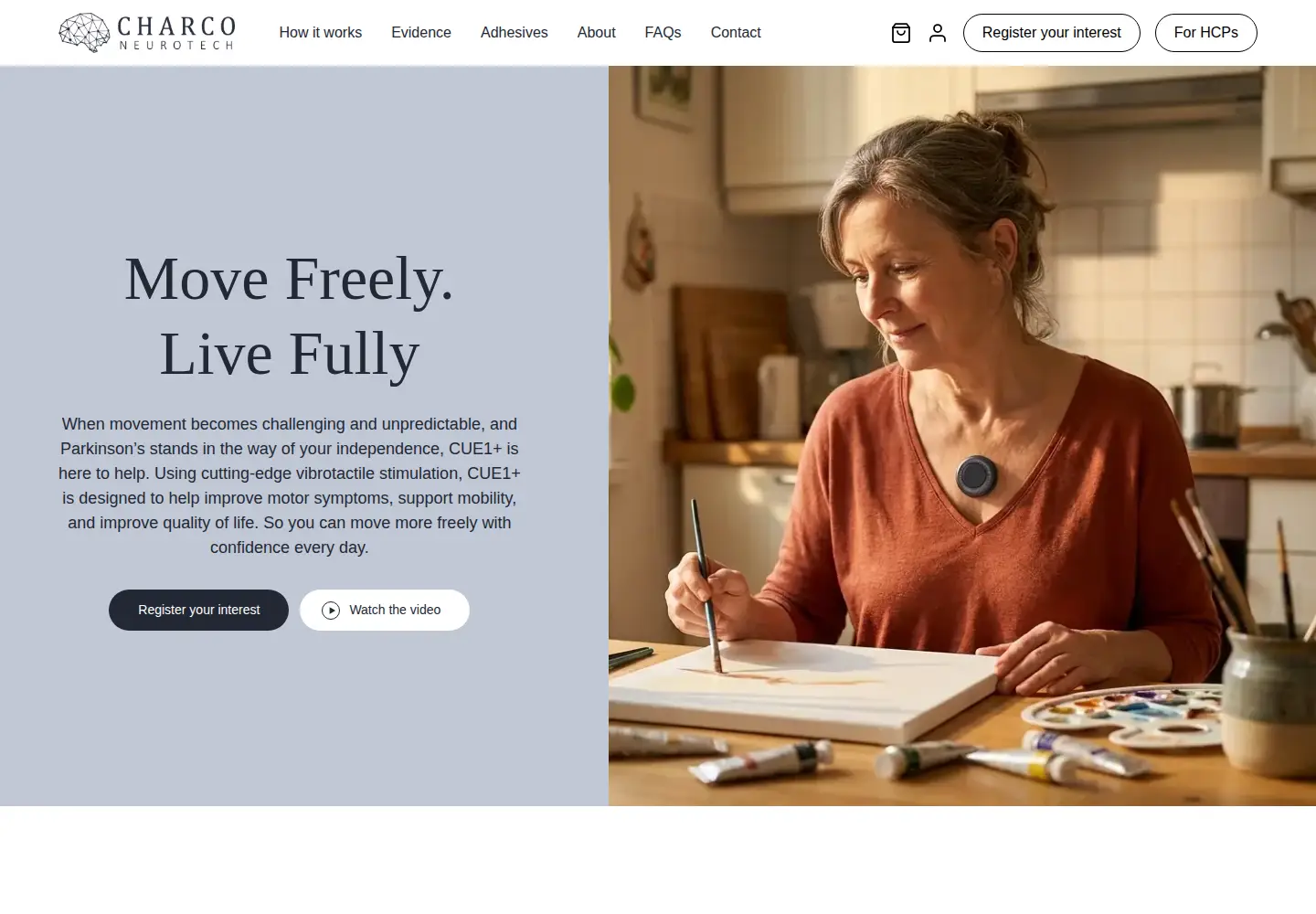The height and width of the screenshot is (914, 1316).
Task: Open the For HCPs button
Action: tap(1206, 33)
